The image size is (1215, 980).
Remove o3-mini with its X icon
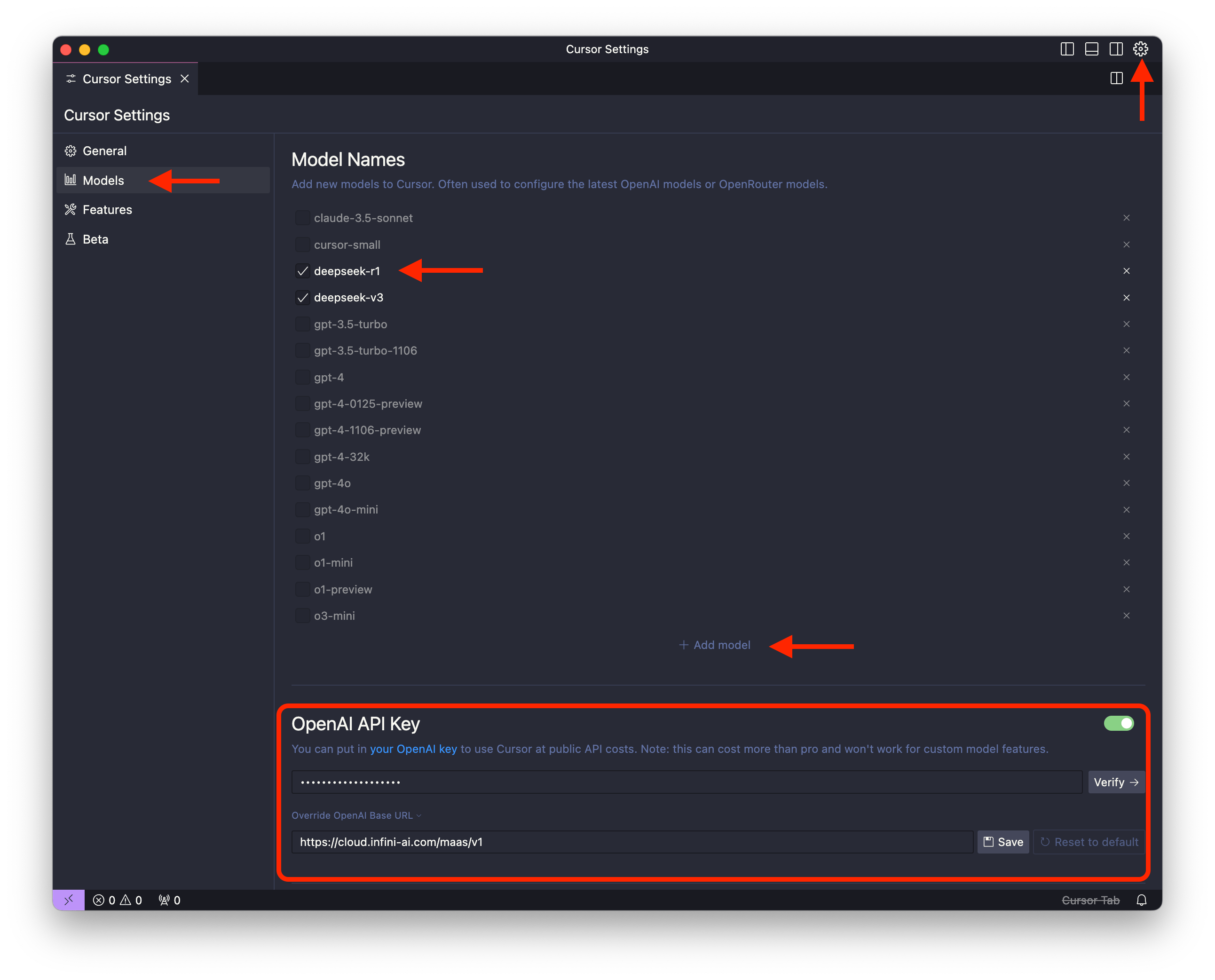point(1127,616)
